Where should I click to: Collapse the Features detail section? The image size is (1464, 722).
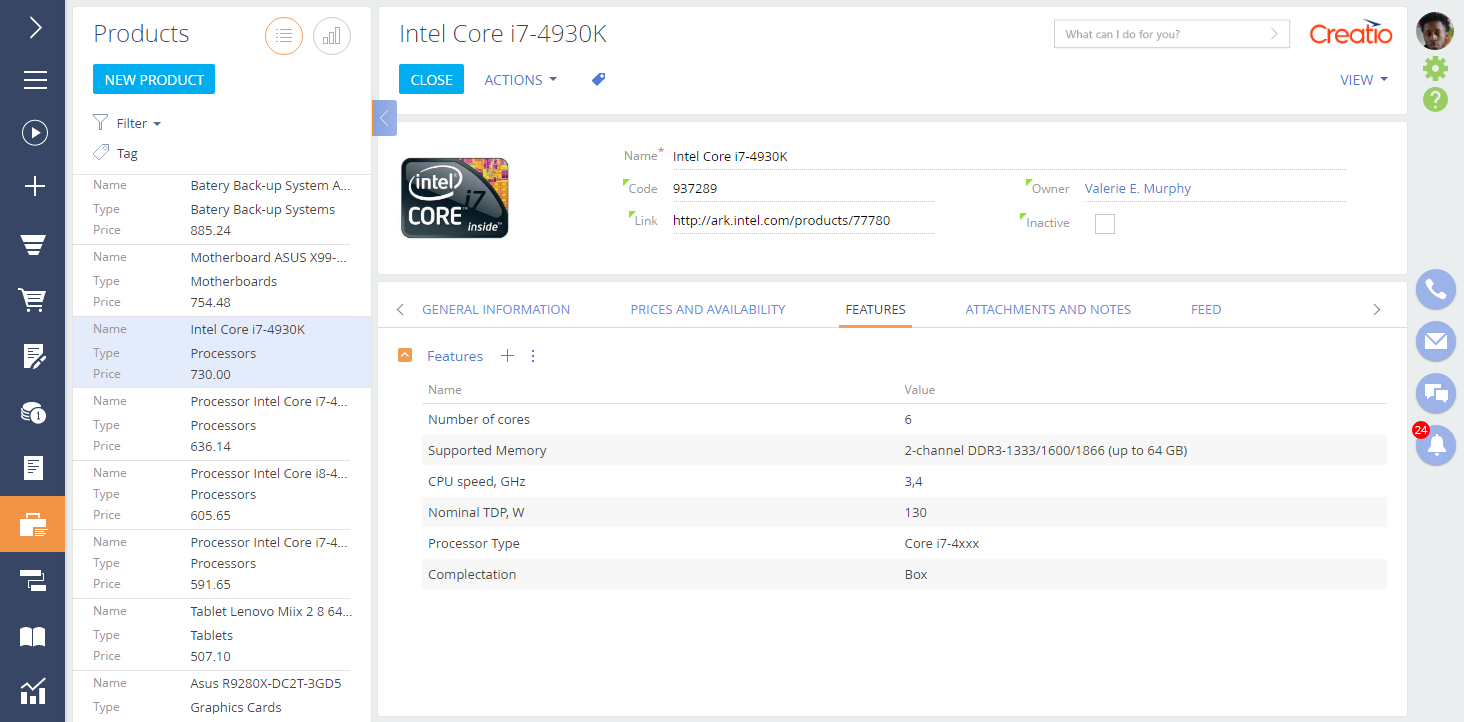click(x=405, y=355)
